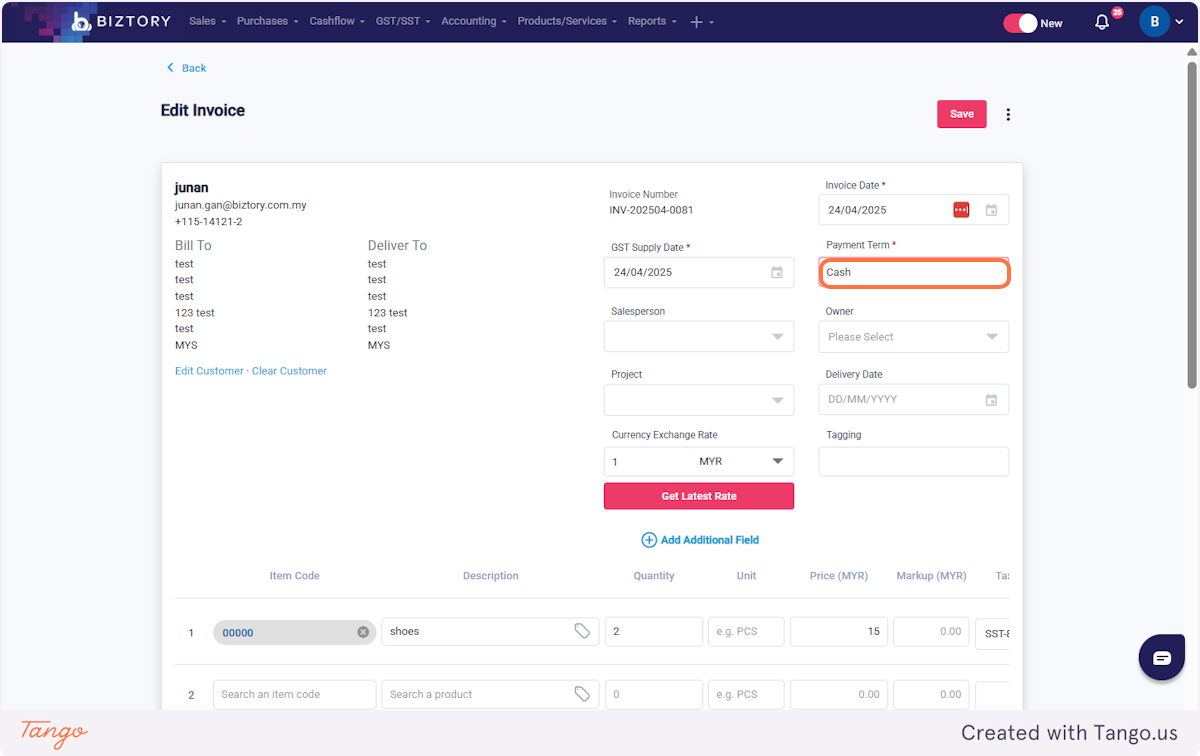Save the invoice
This screenshot has height=756, width=1200.
pos(962,114)
